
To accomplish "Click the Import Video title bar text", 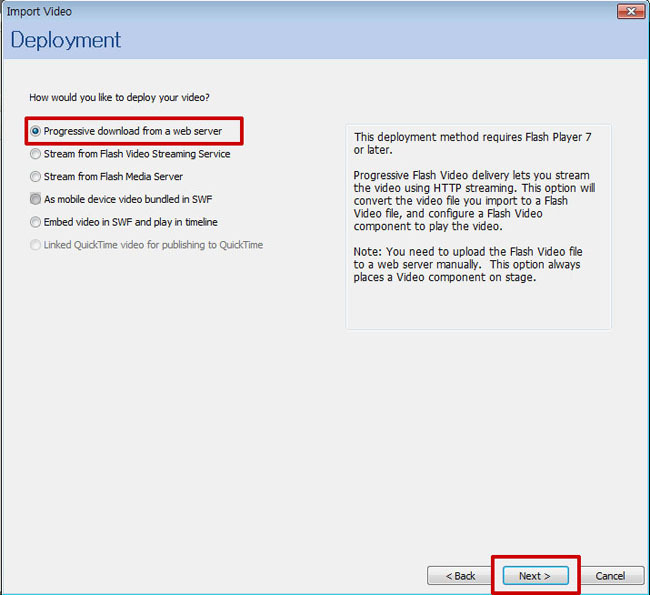I will tap(39, 12).
